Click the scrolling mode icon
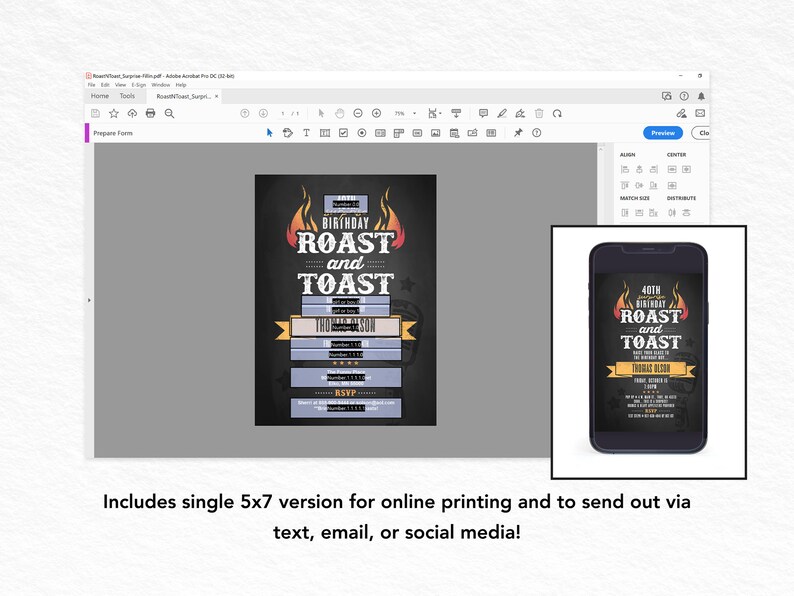 pyautogui.click(x=456, y=113)
